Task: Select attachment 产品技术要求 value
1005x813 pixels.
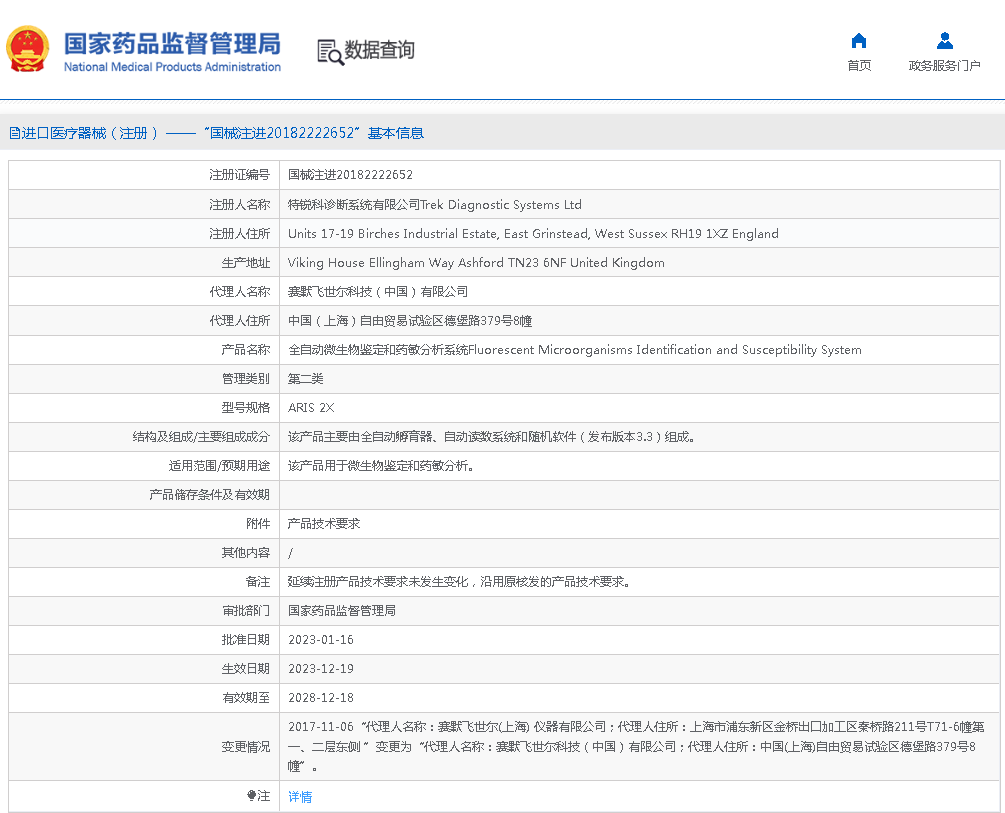Action: pos(324,524)
